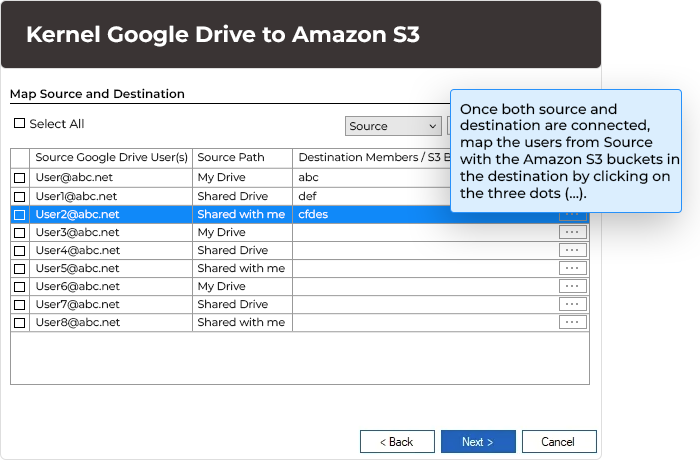Check the box for User@abc.net
The image size is (700, 460).
(20, 178)
